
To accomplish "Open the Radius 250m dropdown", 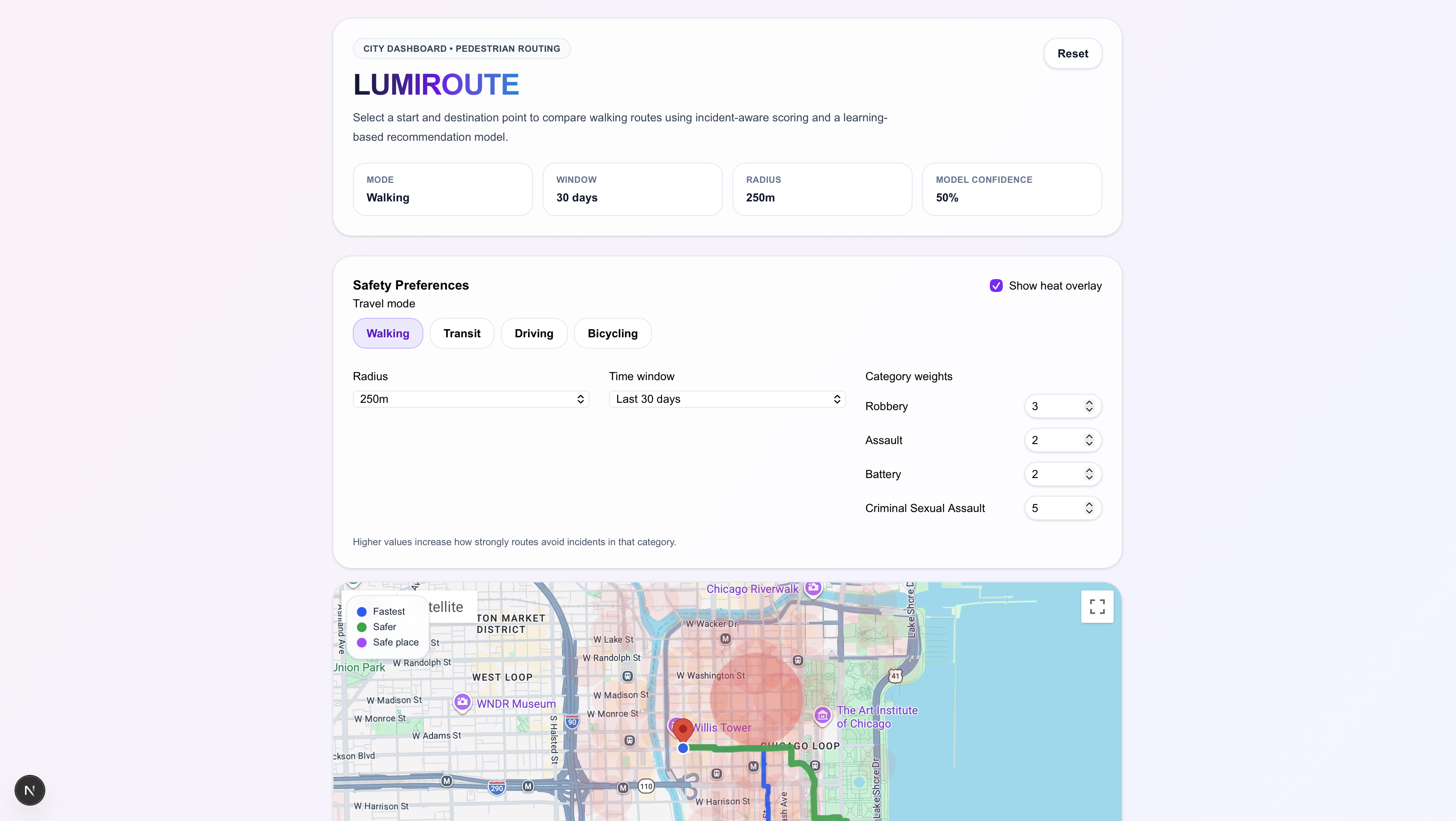I will click(x=470, y=399).
